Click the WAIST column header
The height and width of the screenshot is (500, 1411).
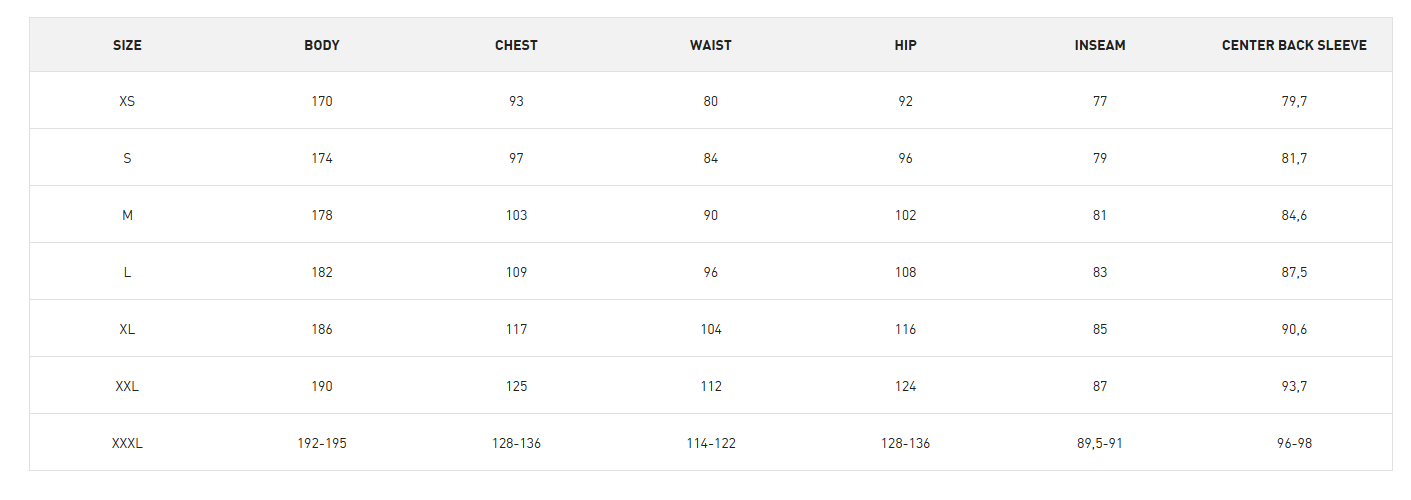[x=710, y=45]
